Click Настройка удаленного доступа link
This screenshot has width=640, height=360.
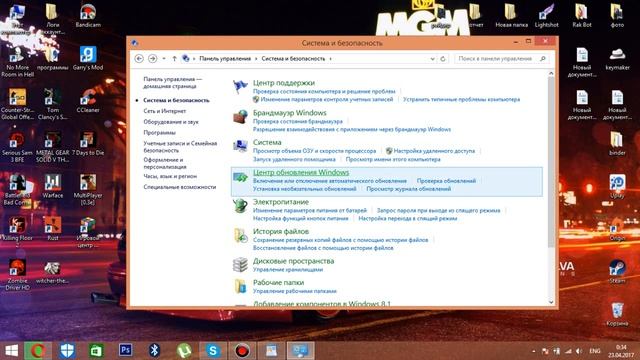[x=434, y=151]
